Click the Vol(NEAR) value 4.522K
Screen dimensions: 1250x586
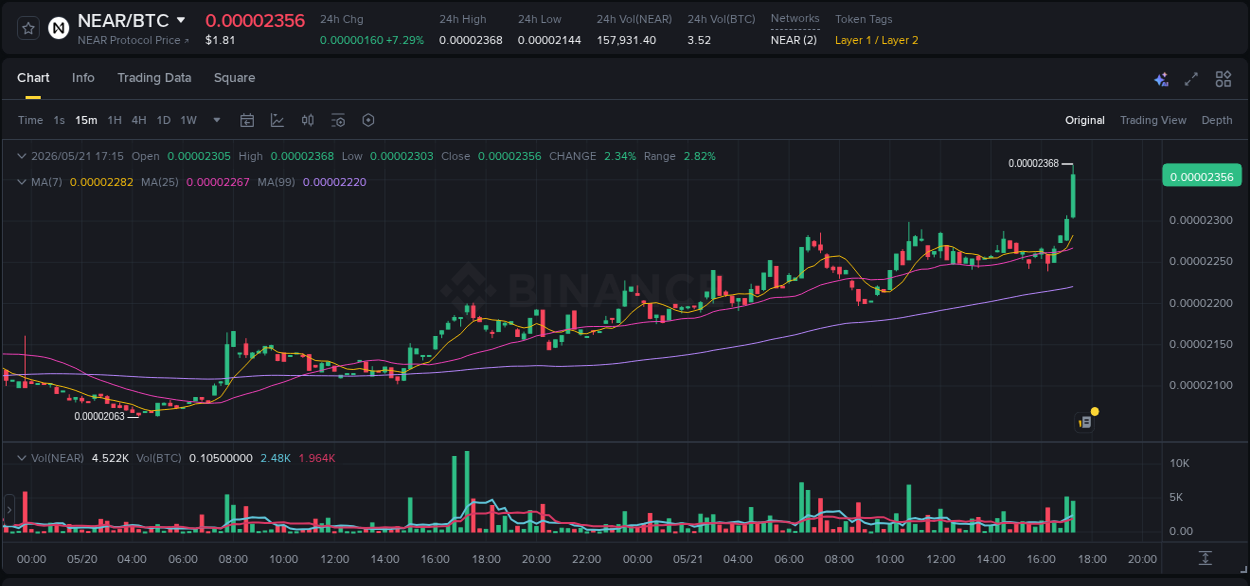click(x=110, y=458)
